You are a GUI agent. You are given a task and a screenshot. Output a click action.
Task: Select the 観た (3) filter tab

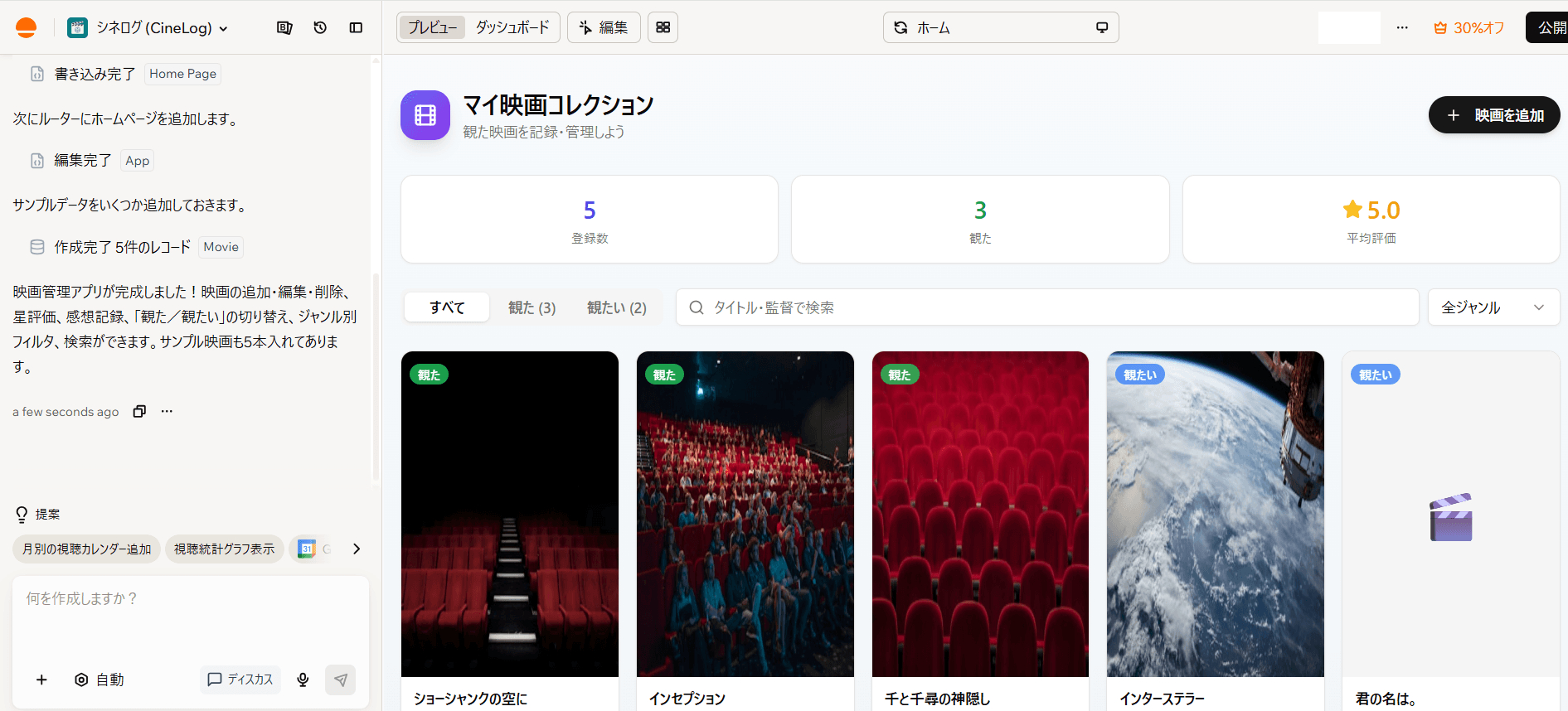pos(532,307)
